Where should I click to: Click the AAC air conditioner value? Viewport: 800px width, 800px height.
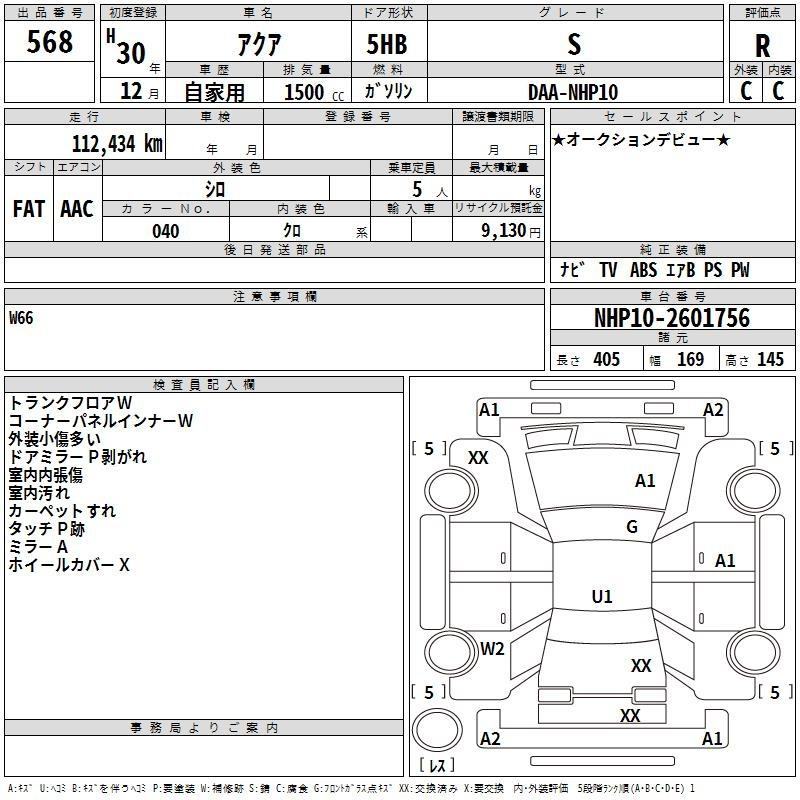point(77,208)
